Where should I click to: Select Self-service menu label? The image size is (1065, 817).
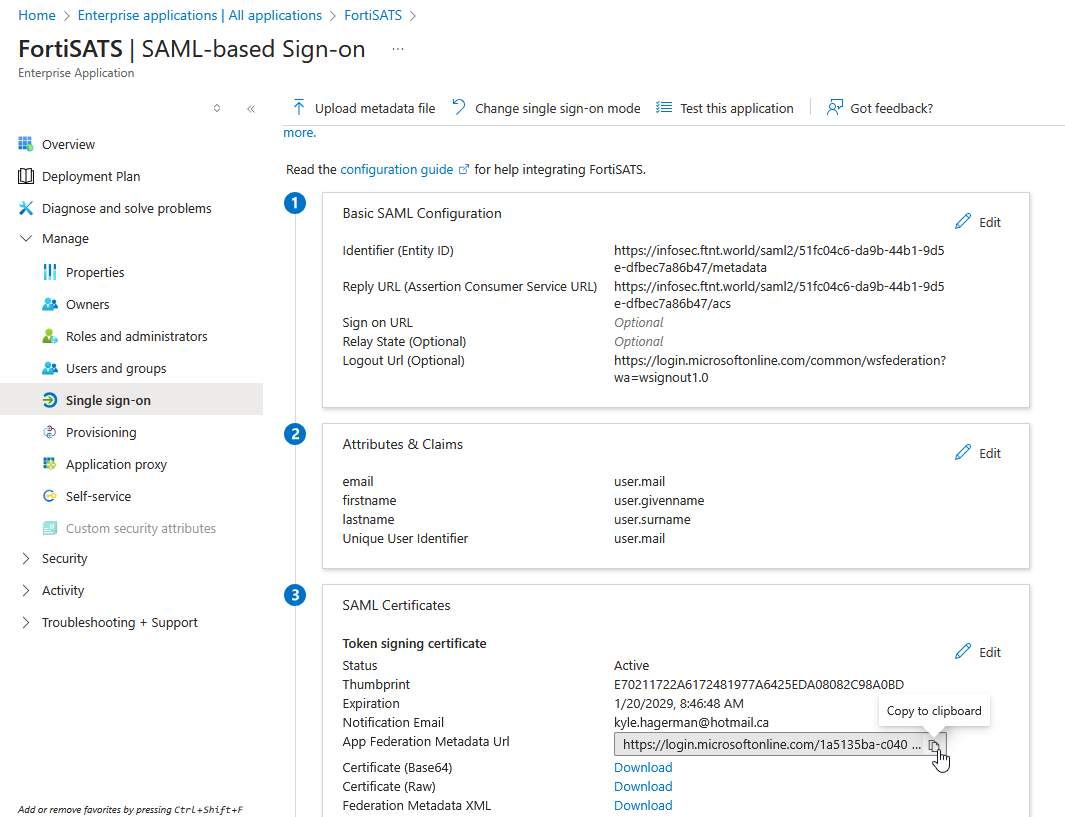(x=98, y=496)
